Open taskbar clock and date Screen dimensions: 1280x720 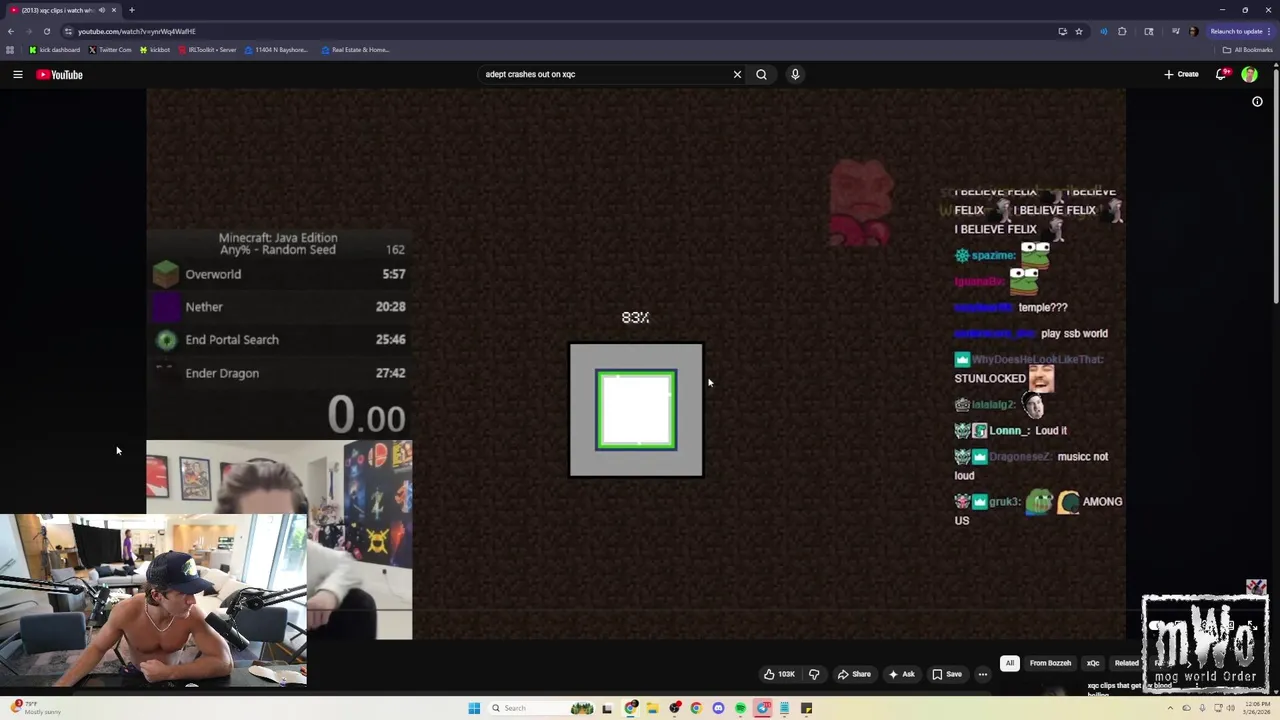1253,708
